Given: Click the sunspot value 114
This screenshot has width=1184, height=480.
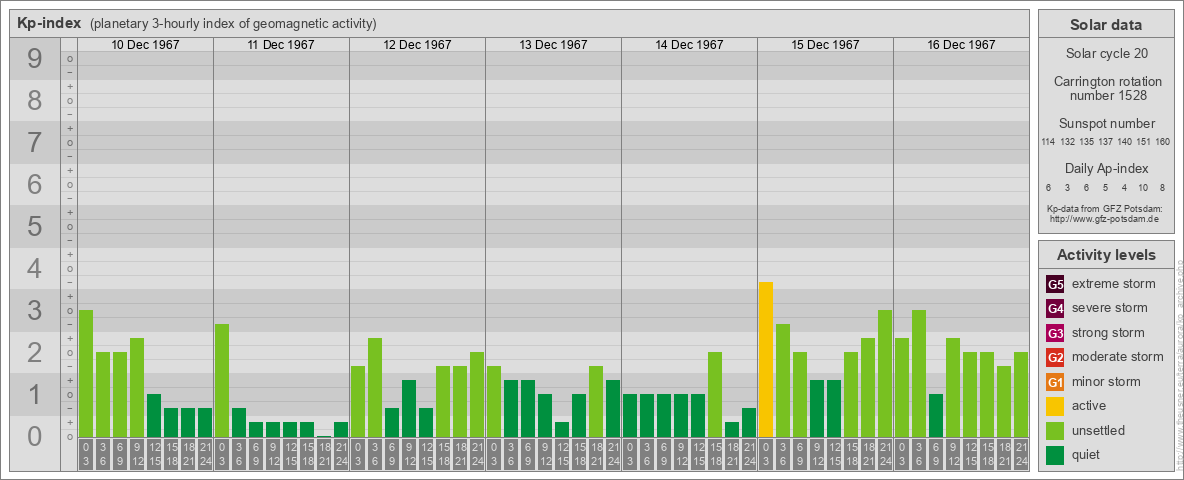Looking at the screenshot, I should click(x=1047, y=142).
